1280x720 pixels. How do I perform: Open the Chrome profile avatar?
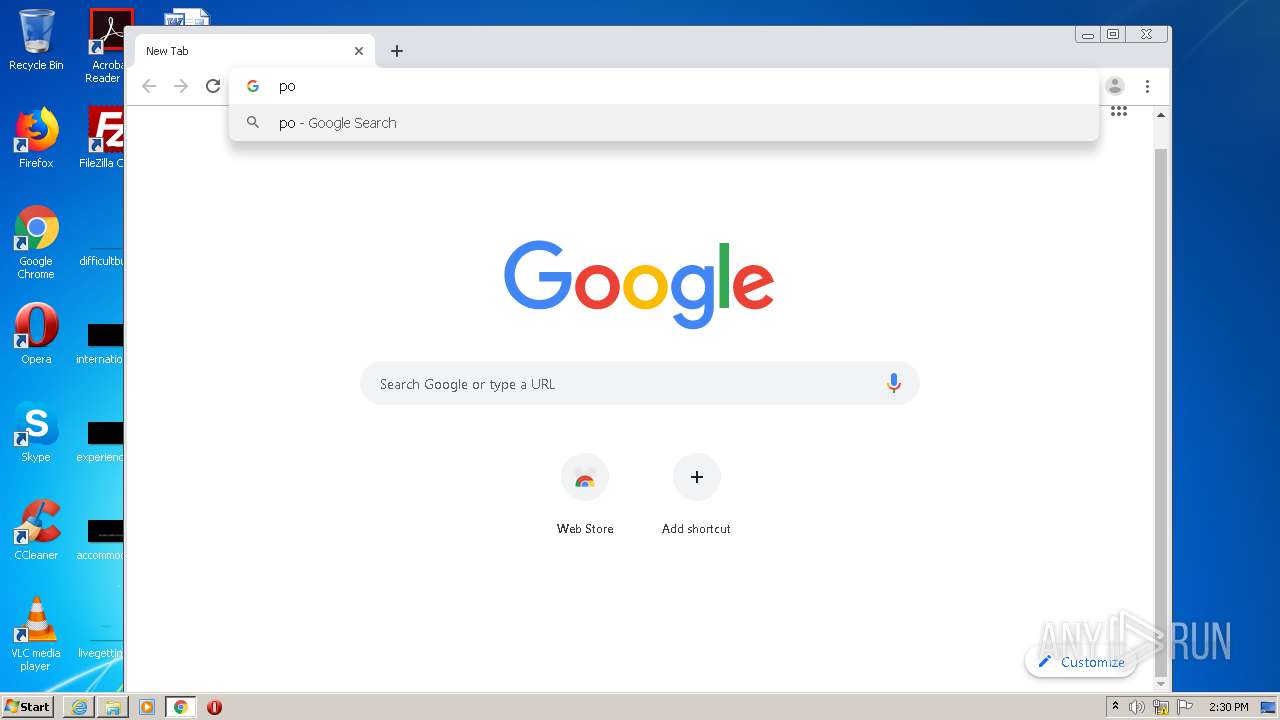[x=1115, y=86]
